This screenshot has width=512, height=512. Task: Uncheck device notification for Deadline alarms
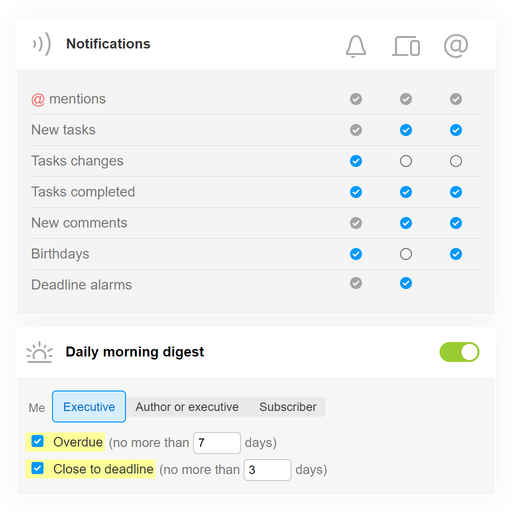[406, 283]
